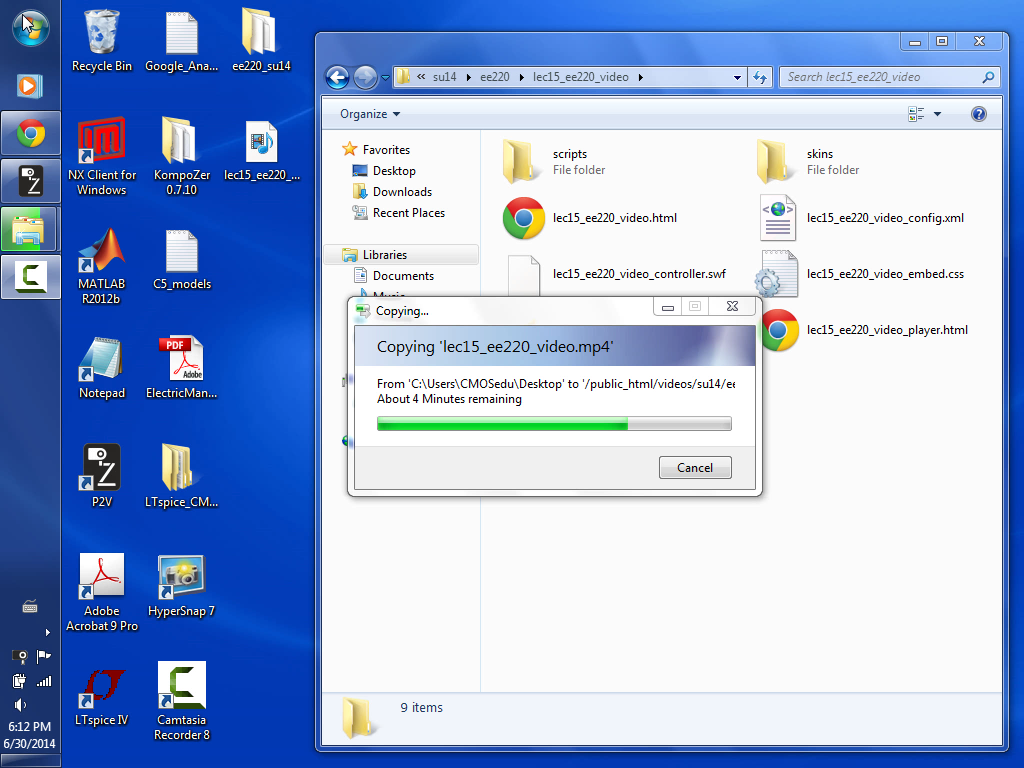Launch Adobe Acrobat 9 Pro shortcut
The width and height of the screenshot is (1024, 768).
101,592
